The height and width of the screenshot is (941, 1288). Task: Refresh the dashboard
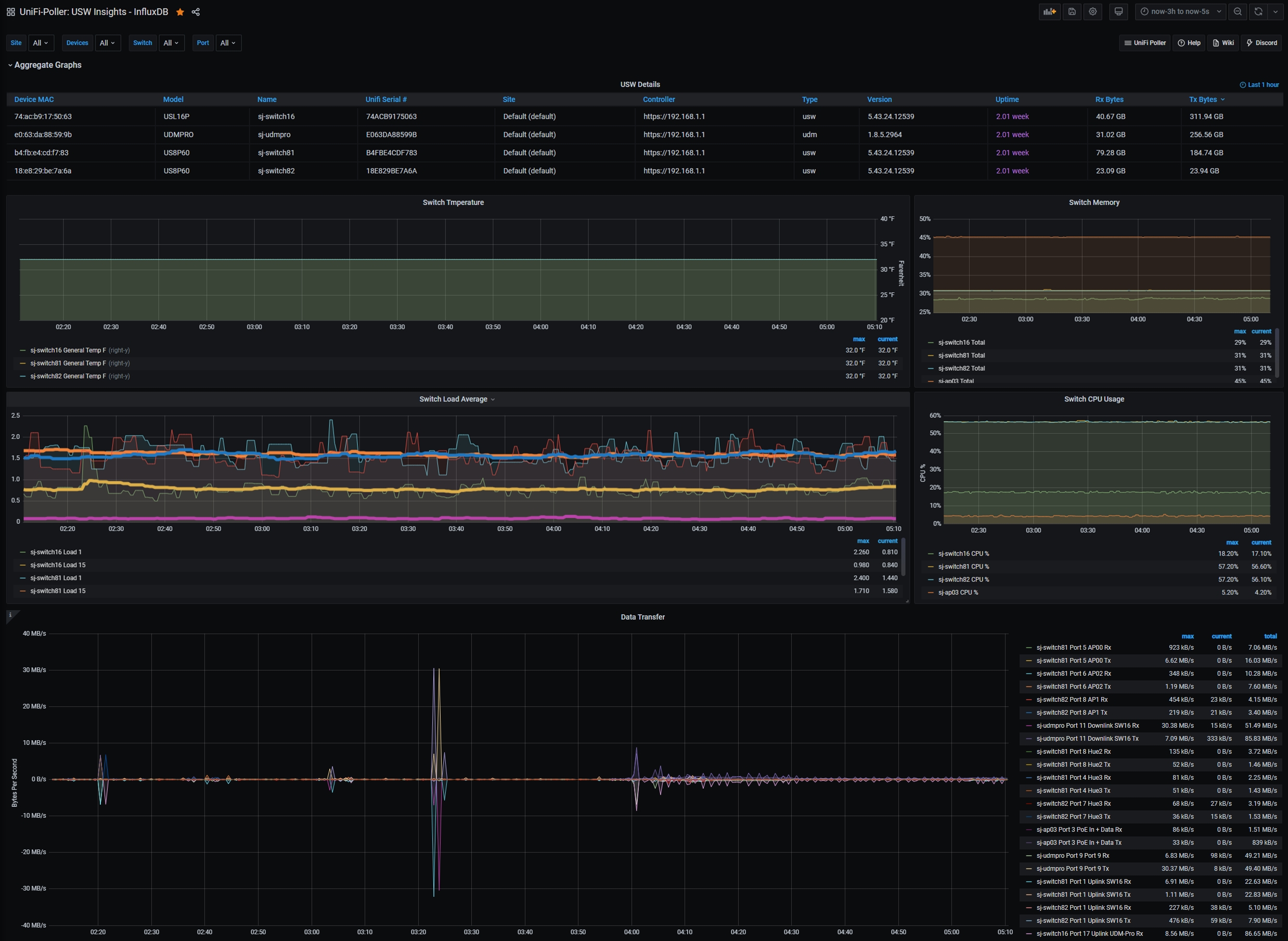[x=1258, y=11]
